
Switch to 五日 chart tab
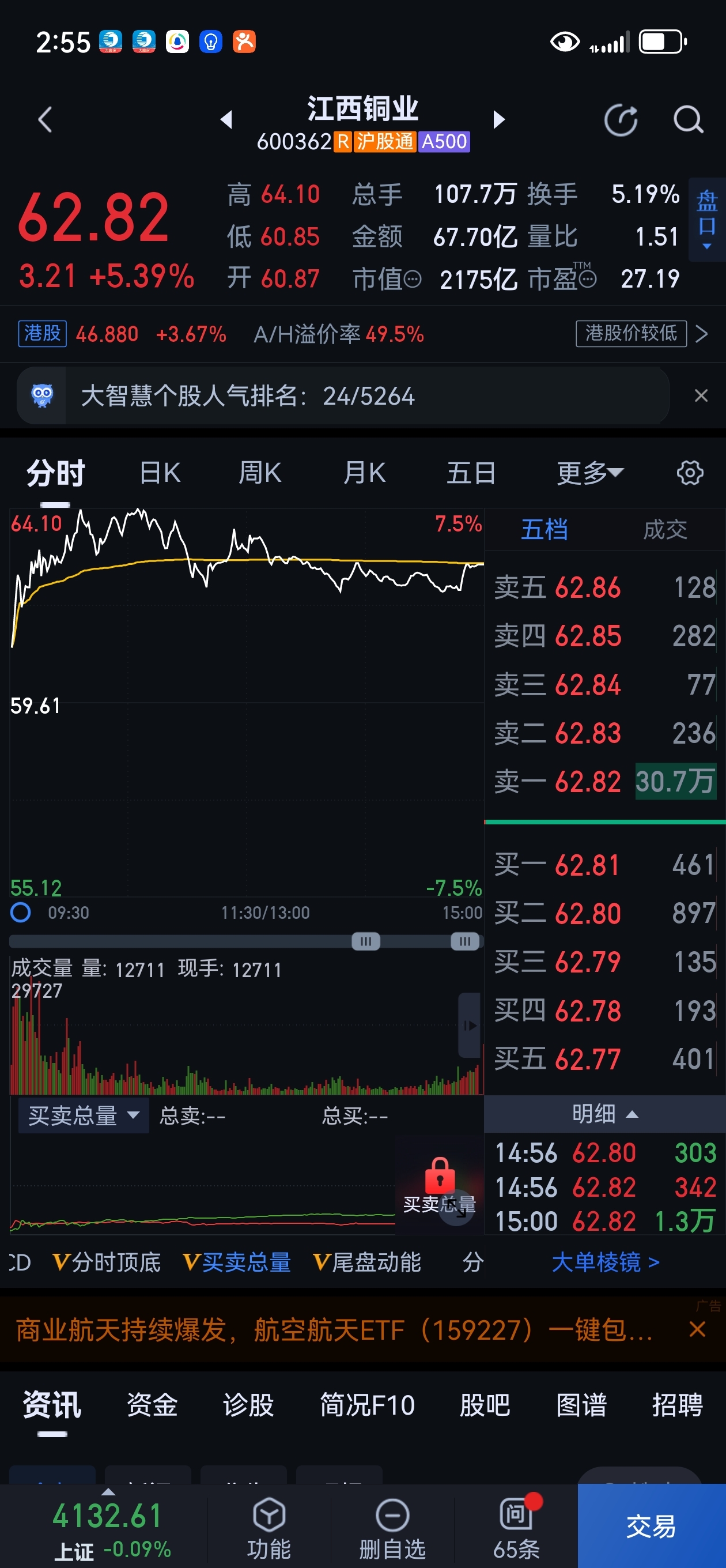point(471,473)
